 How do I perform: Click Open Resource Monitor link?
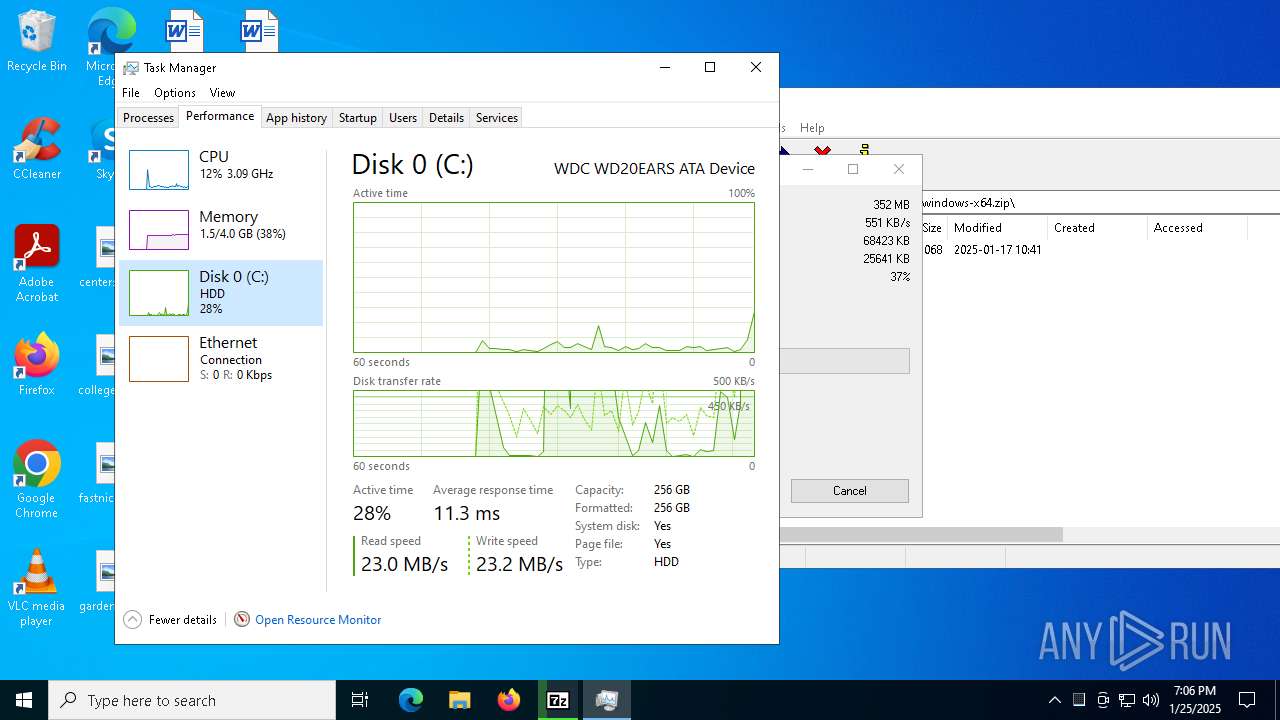pyautogui.click(x=318, y=620)
